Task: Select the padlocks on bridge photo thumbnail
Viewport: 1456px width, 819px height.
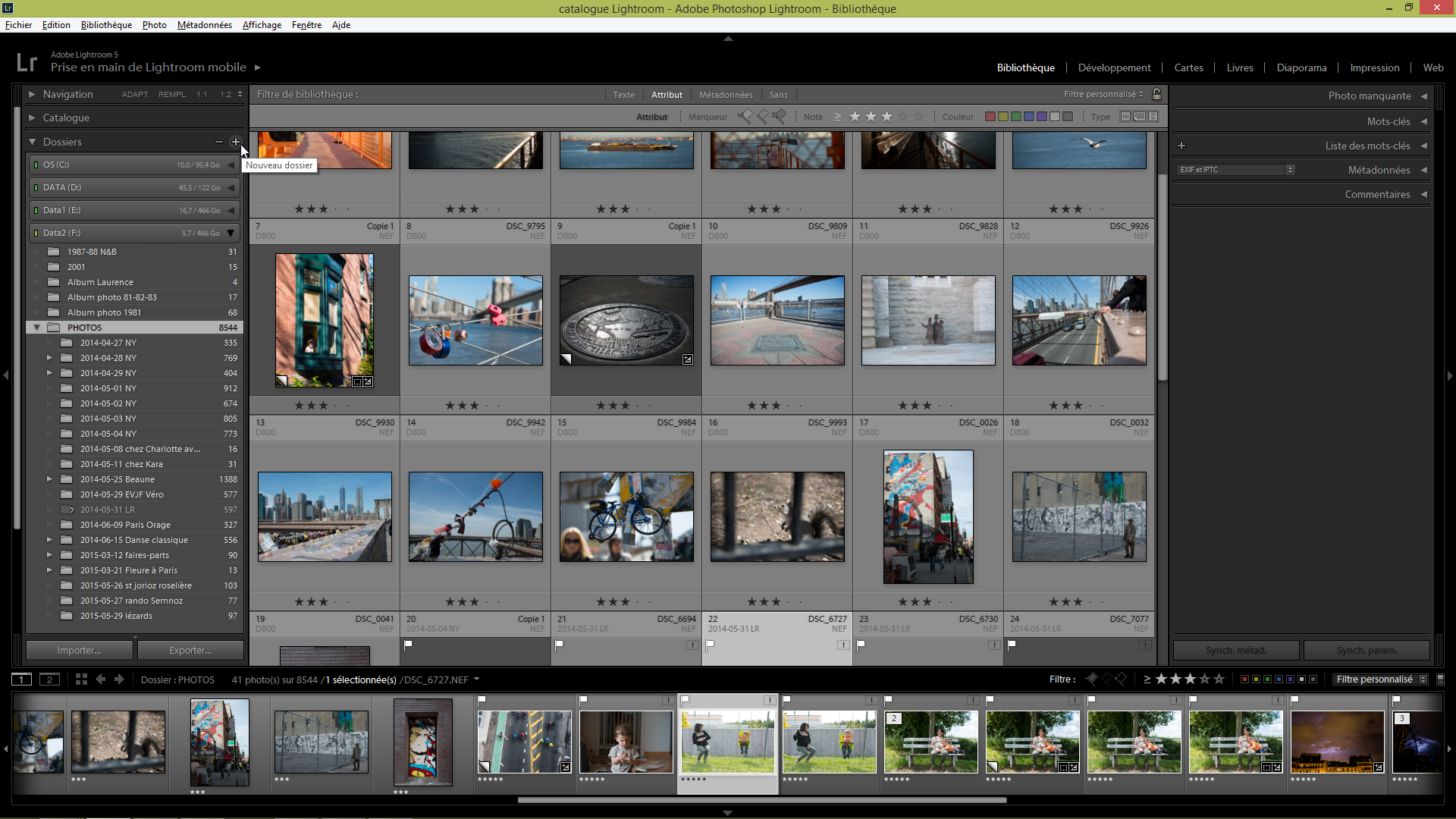Action: coord(475,320)
